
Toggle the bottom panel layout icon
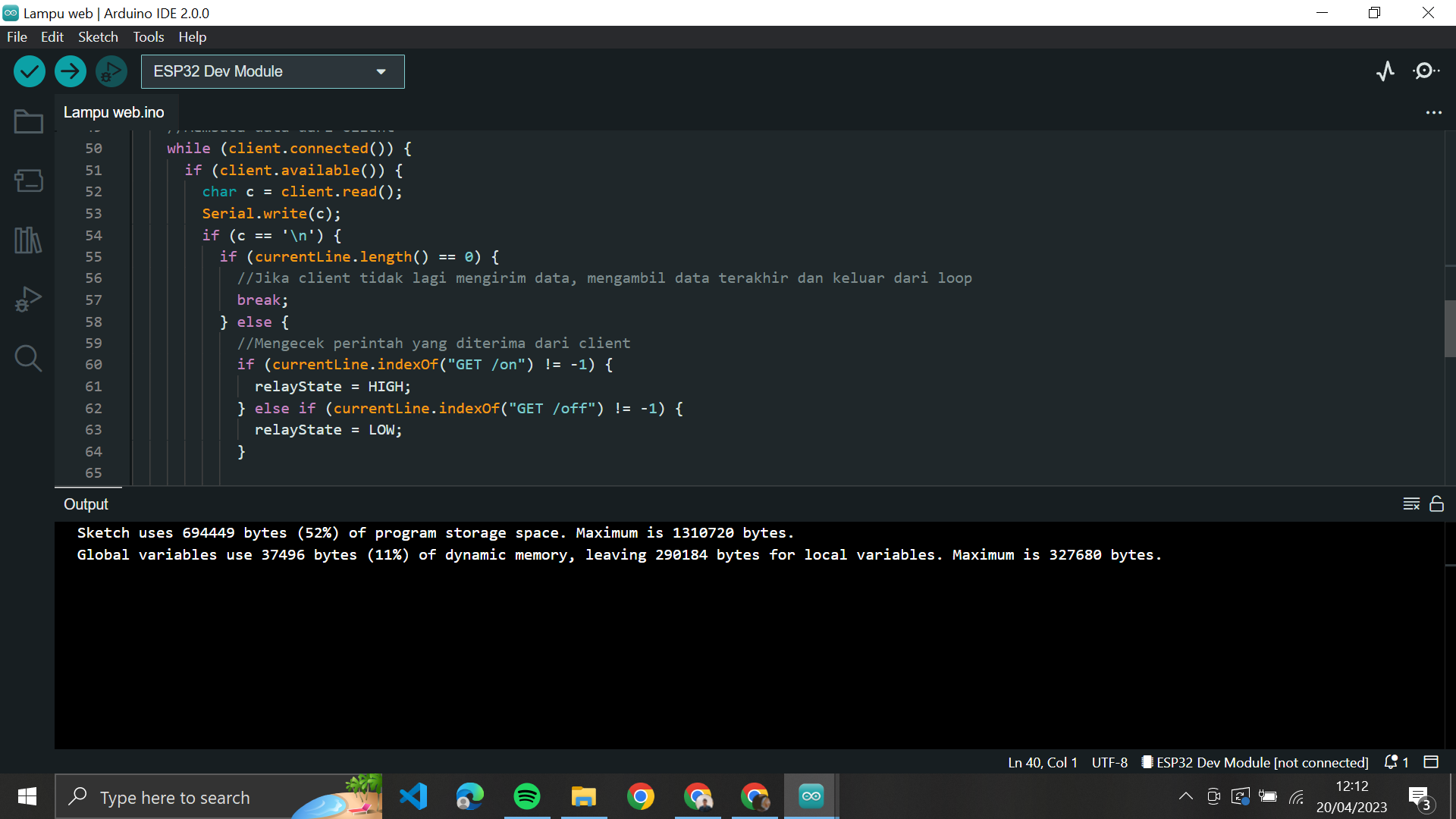coord(1431,762)
